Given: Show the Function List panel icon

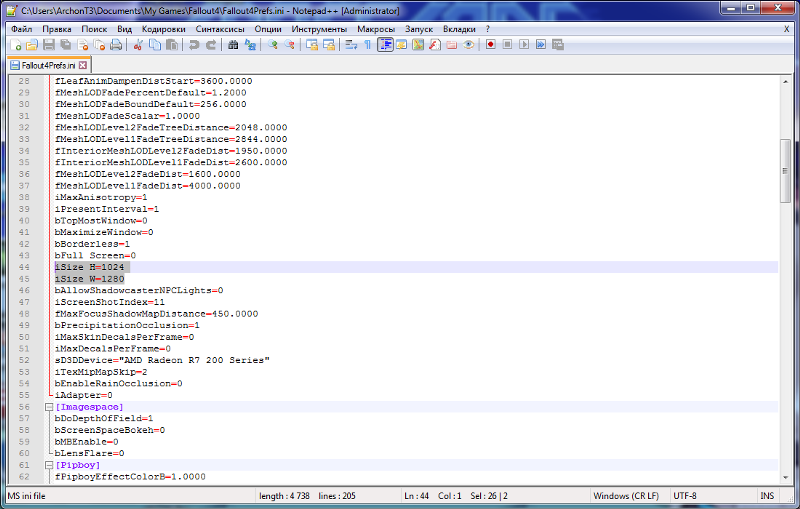Looking at the screenshot, I should 435,45.
